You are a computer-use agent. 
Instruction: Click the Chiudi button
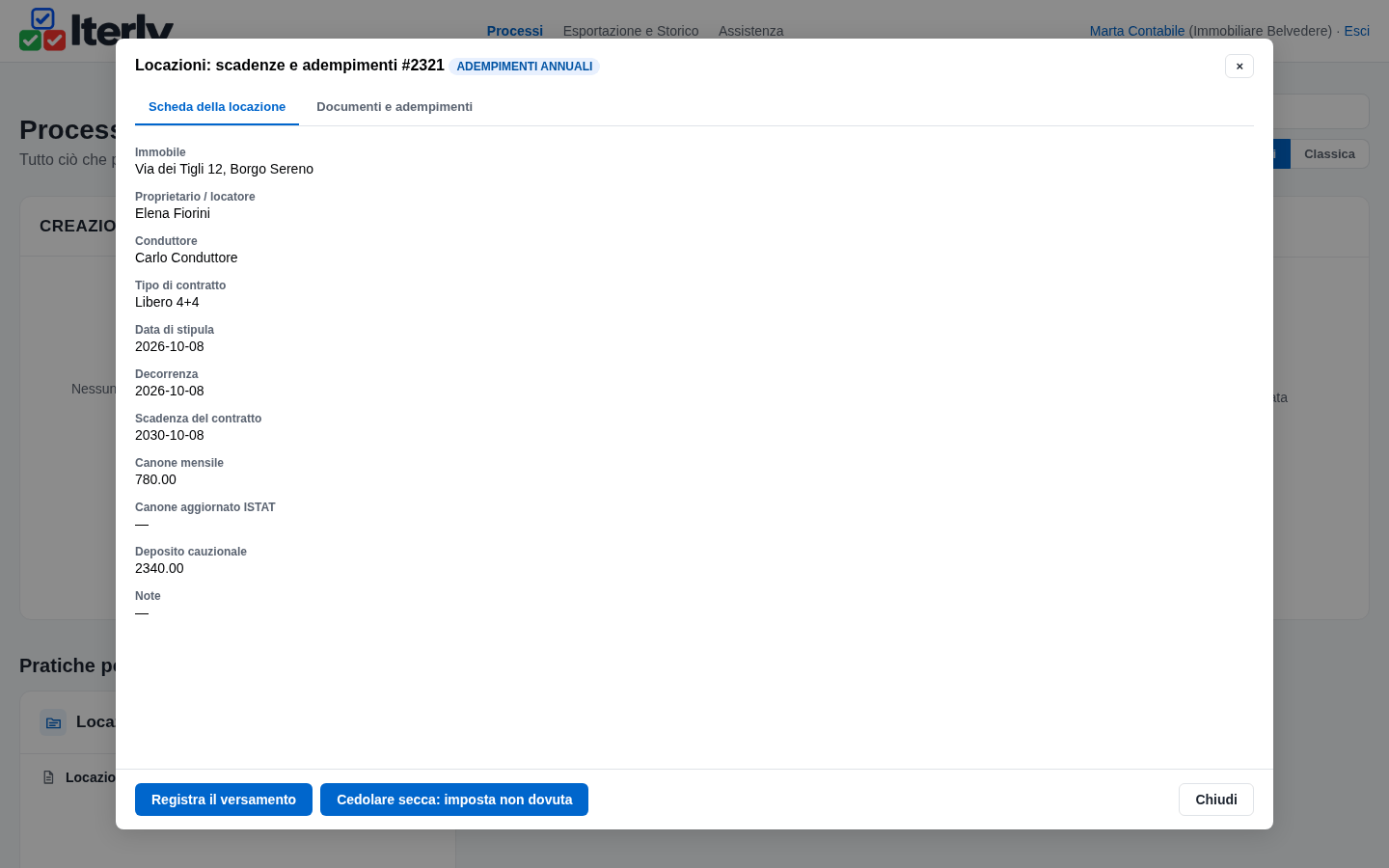click(x=1216, y=800)
